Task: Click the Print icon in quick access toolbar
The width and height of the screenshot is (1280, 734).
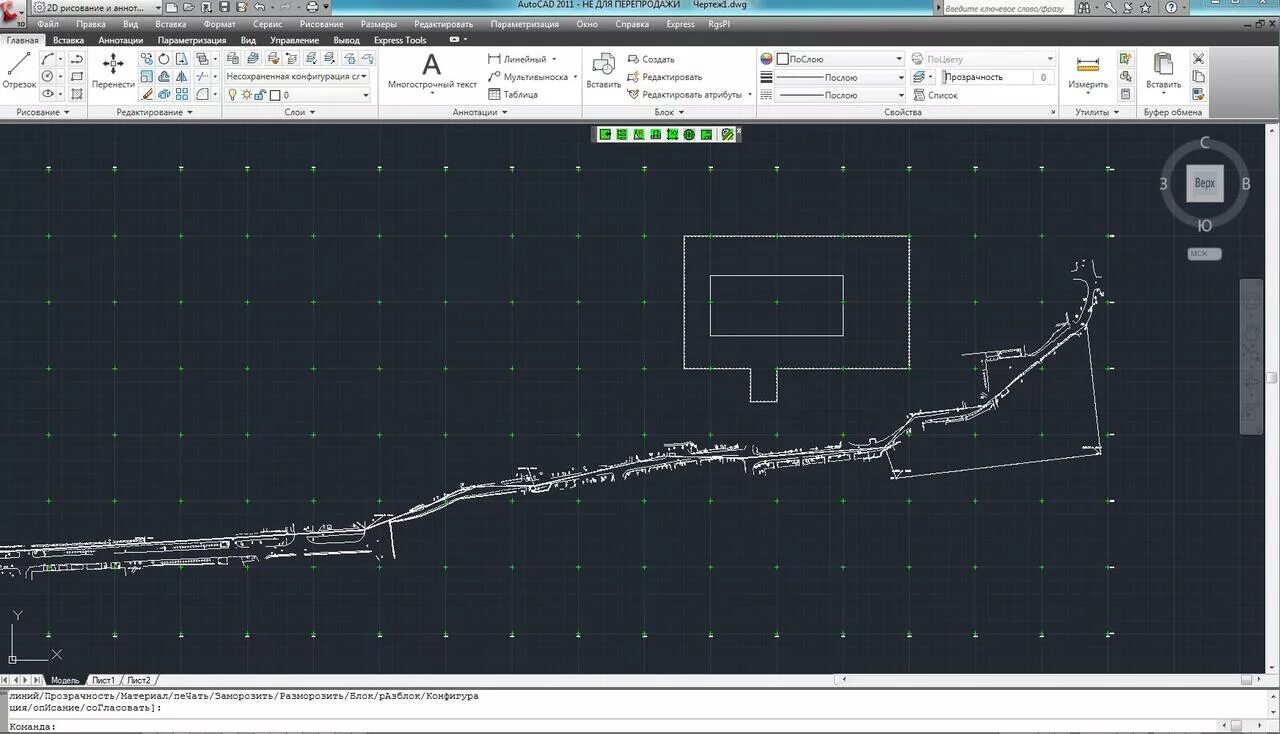Action: [x=312, y=7]
